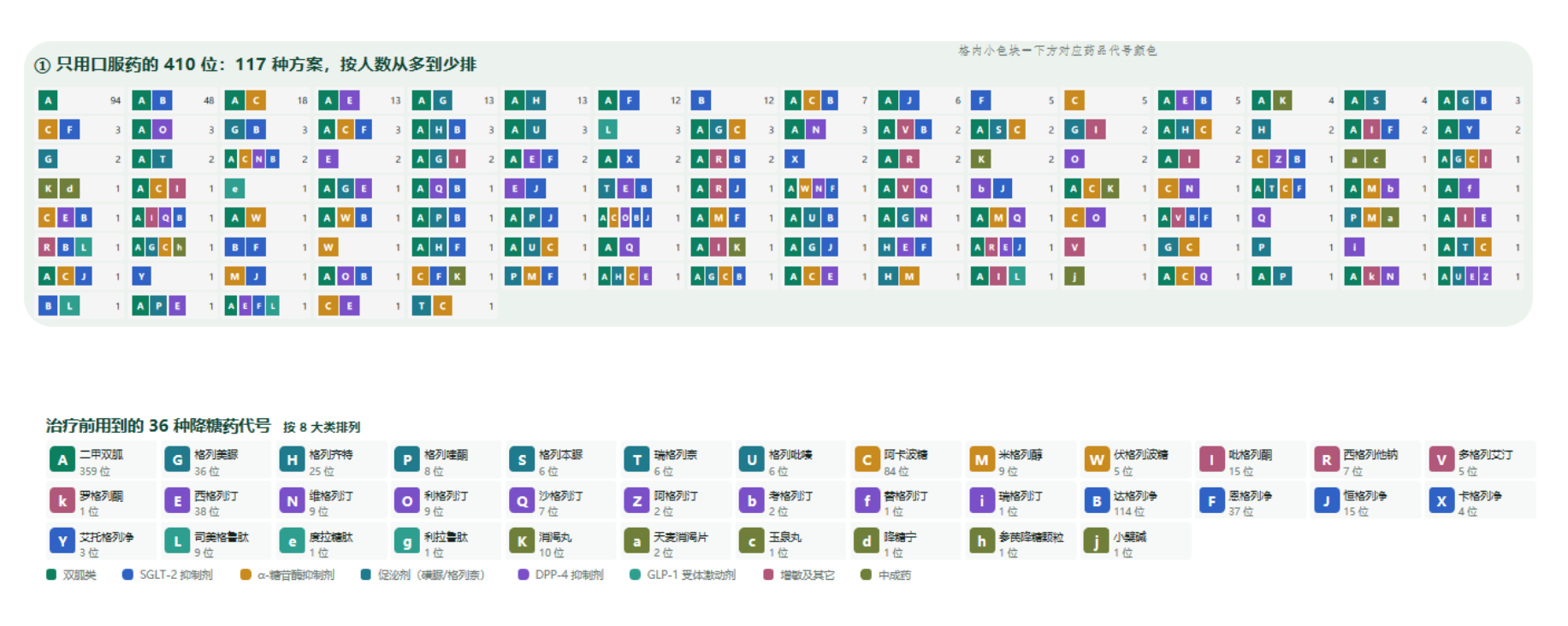Image resolution: width=1568 pixels, height=626 pixels.
Task: Click the 359 位 count under 二甲双胍
Action: point(95,471)
